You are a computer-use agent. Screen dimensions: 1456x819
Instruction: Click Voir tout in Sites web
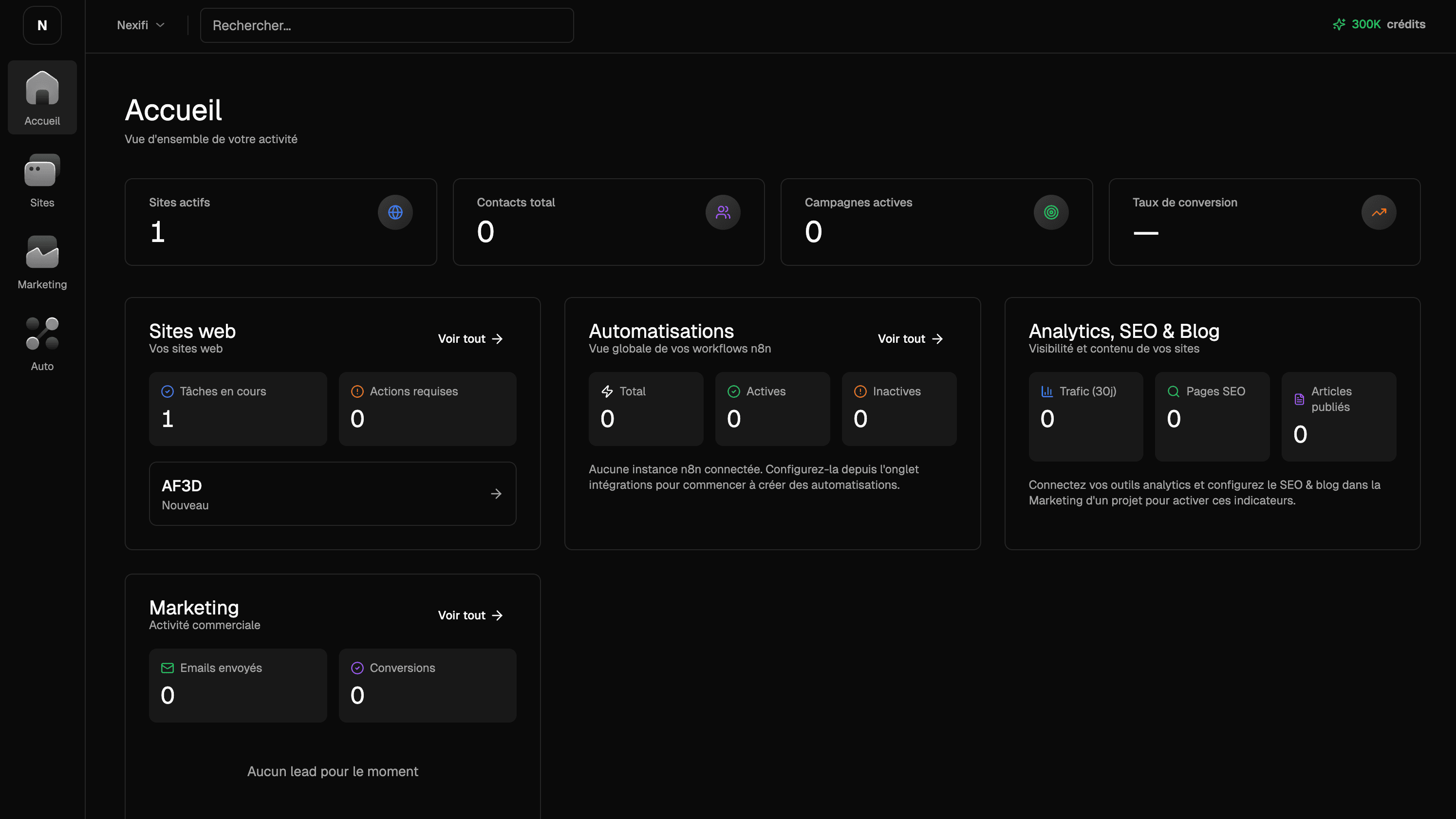pyautogui.click(x=470, y=338)
